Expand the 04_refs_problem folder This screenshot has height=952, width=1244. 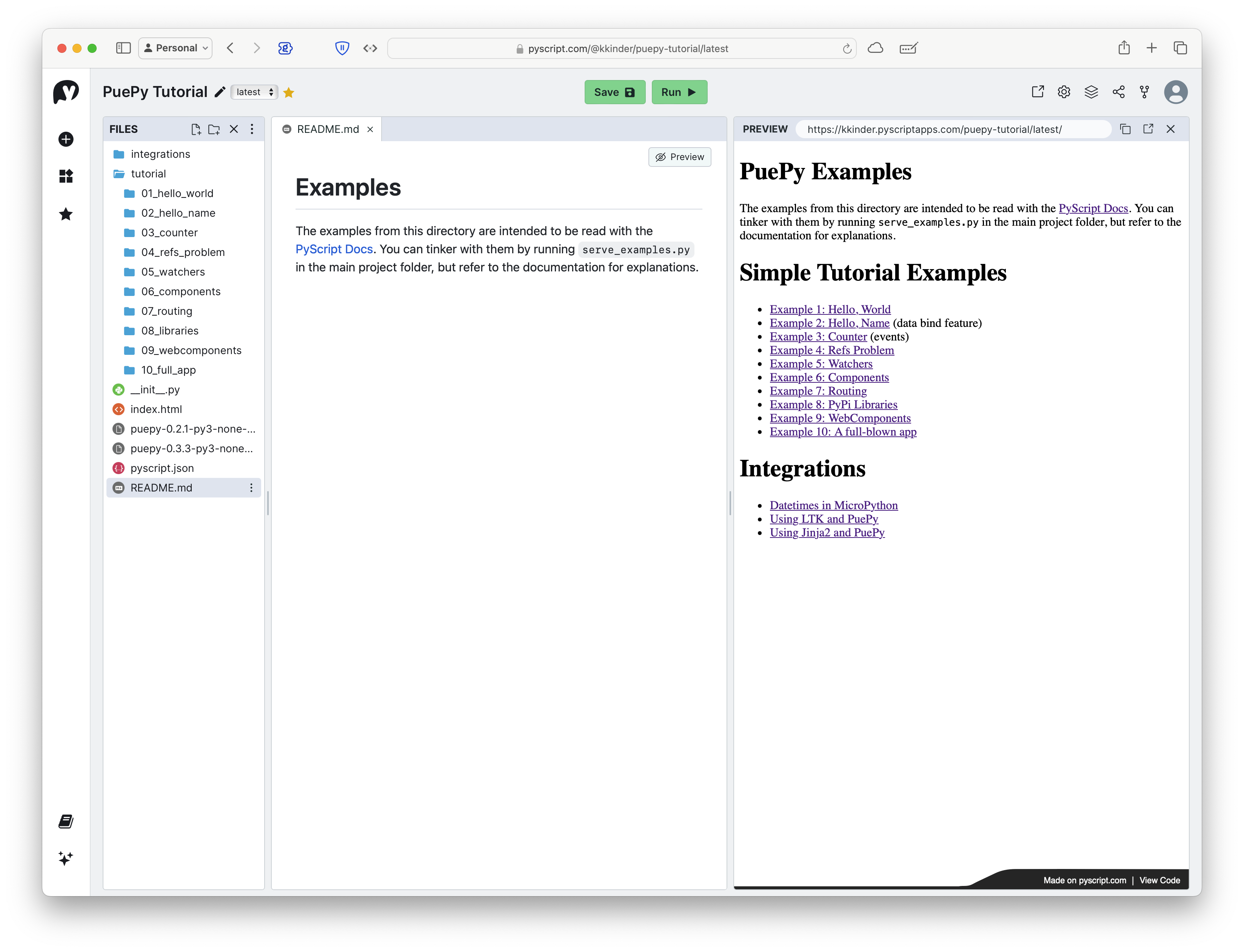[183, 252]
